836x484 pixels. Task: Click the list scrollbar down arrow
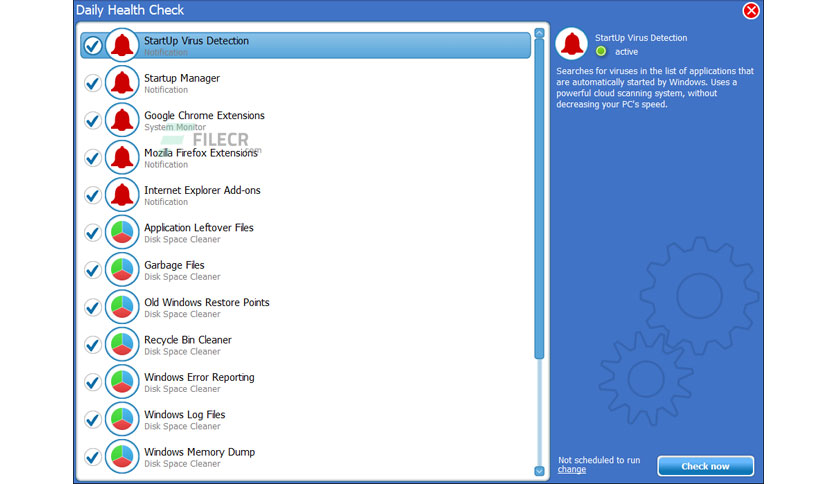point(539,471)
